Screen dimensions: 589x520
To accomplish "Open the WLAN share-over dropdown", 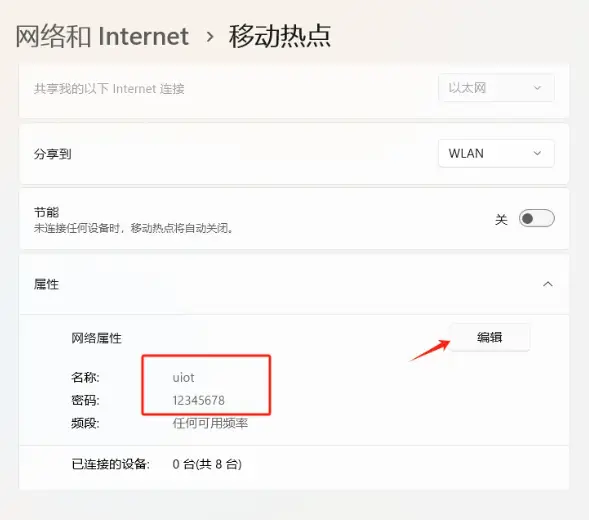I will (496, 153).
